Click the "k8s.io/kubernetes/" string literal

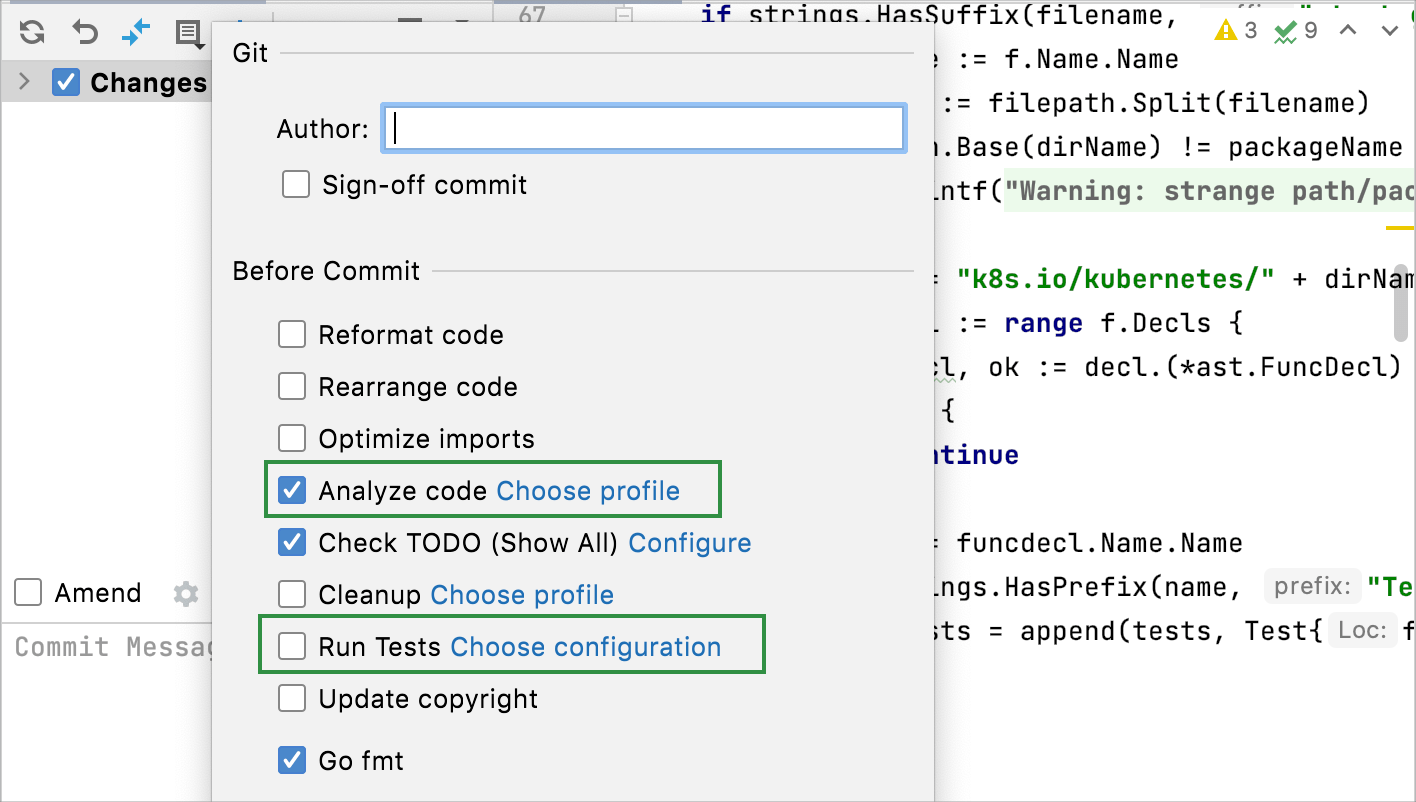coord(1116,279)
